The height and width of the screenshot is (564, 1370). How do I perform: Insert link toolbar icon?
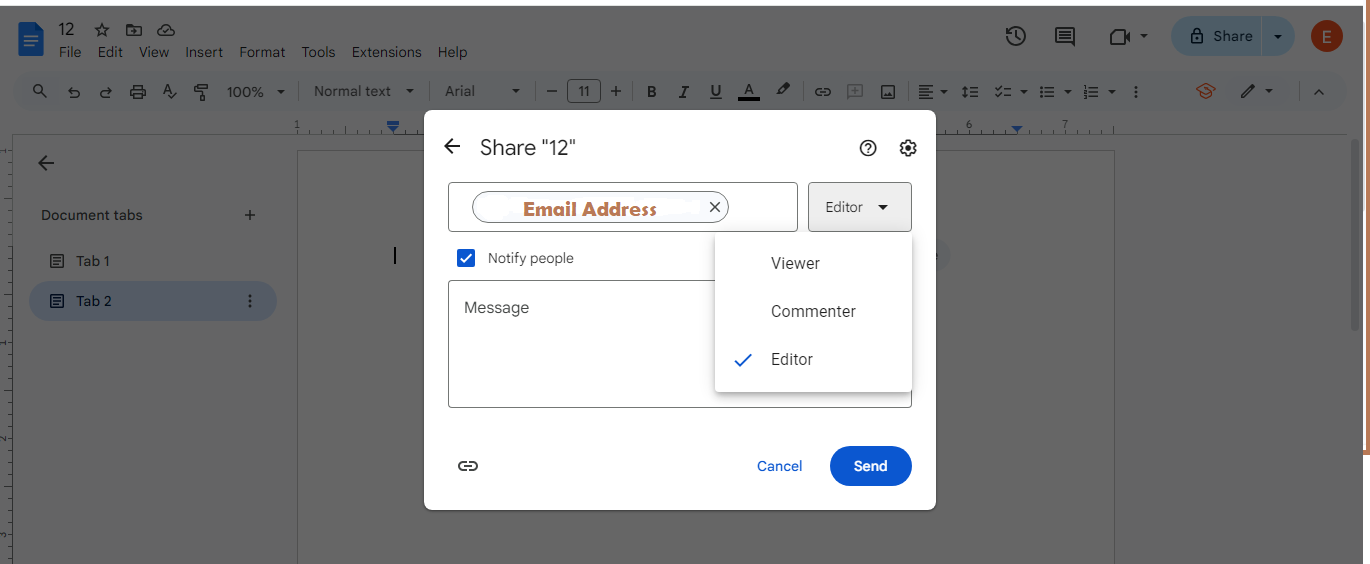[823, 92]
